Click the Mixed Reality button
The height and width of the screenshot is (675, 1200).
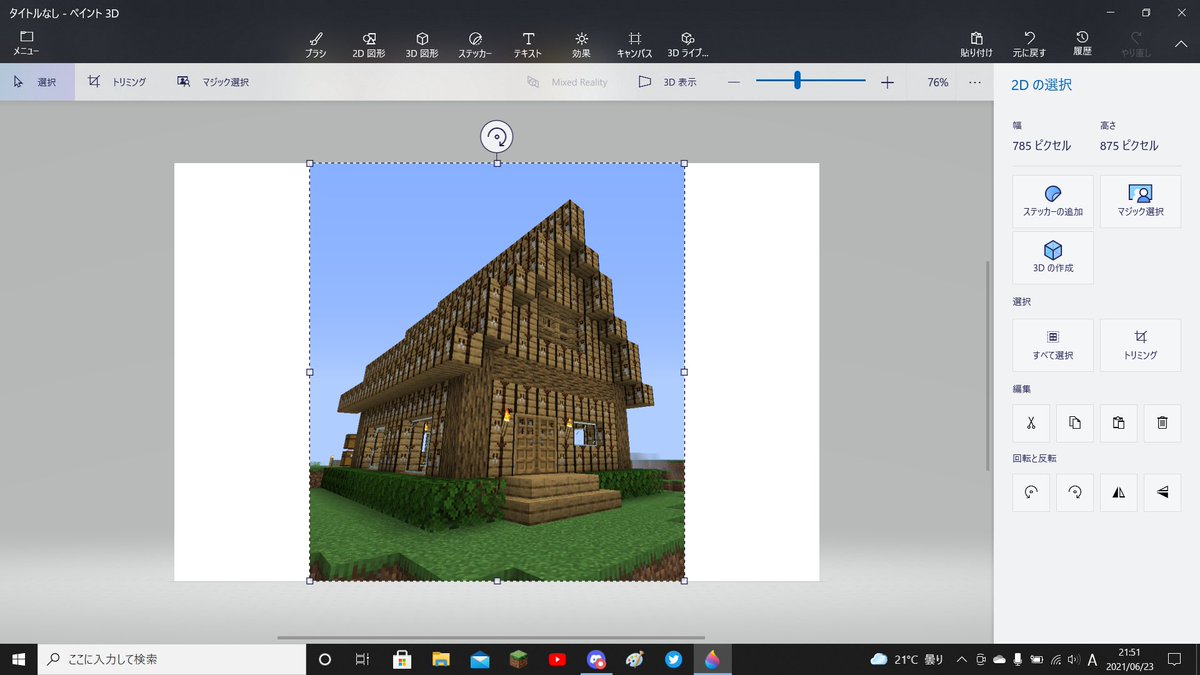(567, 82)
